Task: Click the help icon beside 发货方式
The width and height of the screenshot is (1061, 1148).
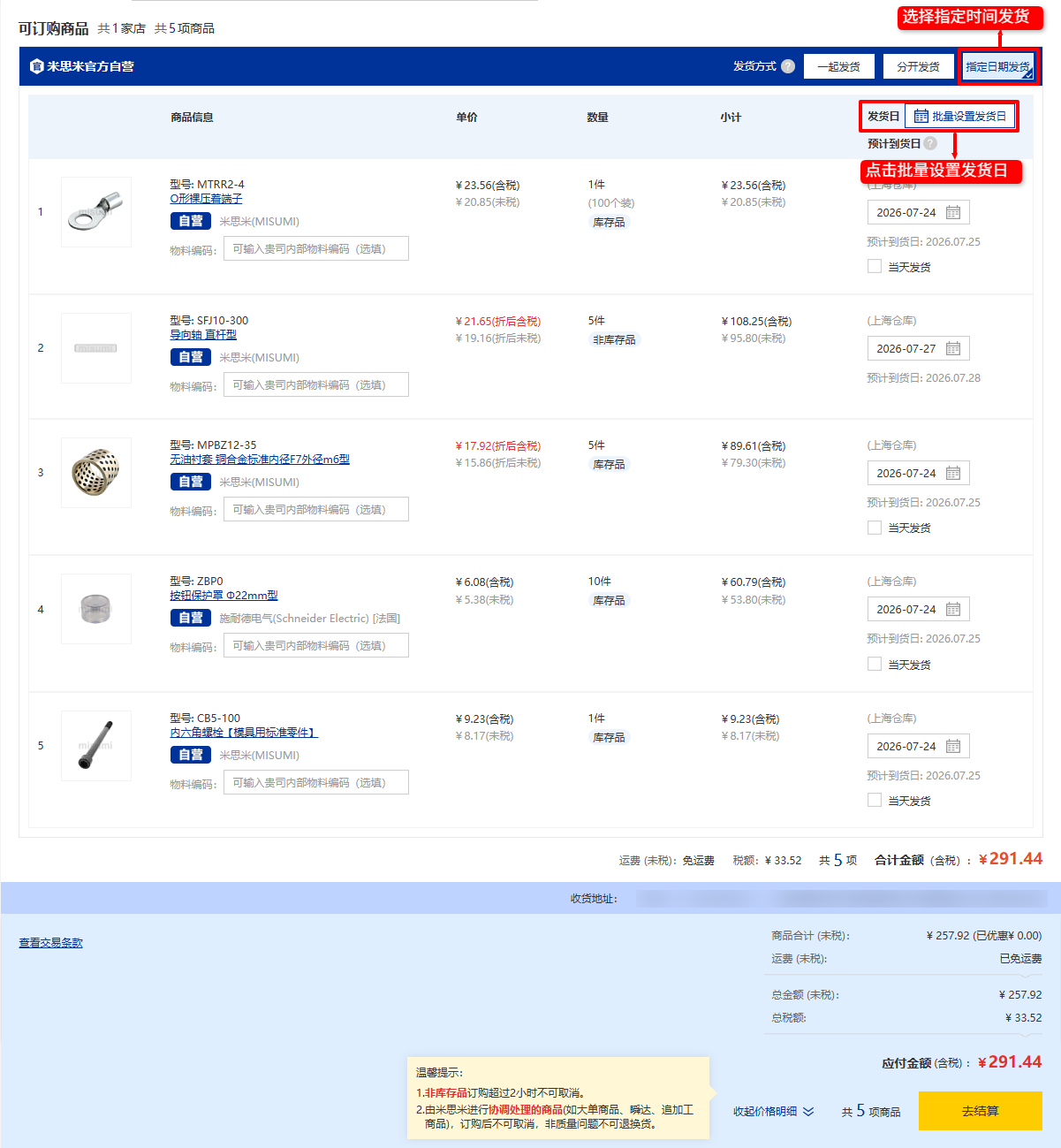Action: click(x=788, y=66)
